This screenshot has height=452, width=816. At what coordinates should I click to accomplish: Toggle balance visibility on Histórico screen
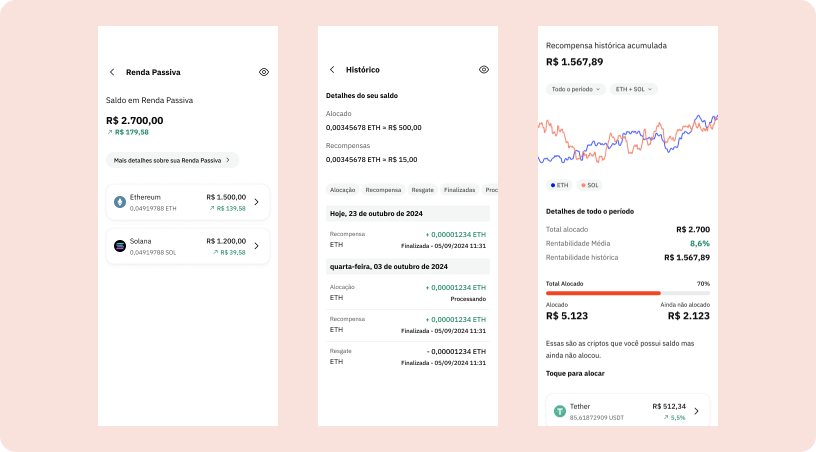point(484,70)
